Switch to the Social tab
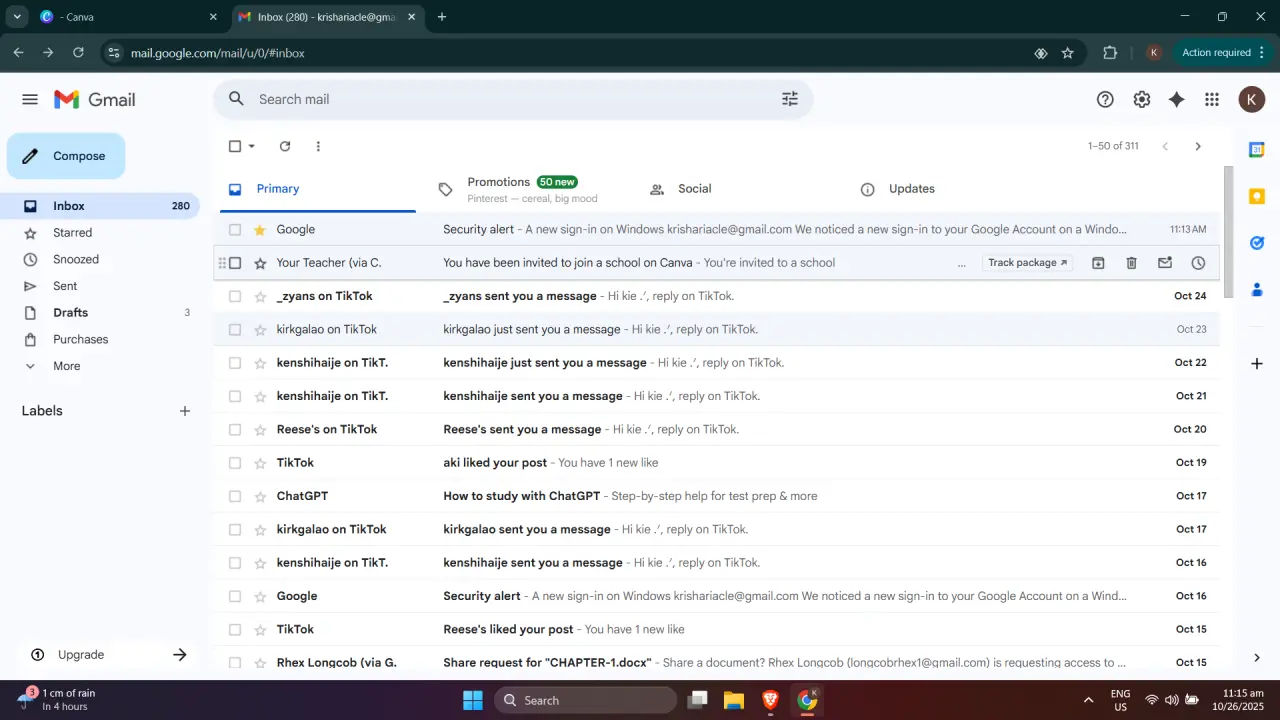 740,189
